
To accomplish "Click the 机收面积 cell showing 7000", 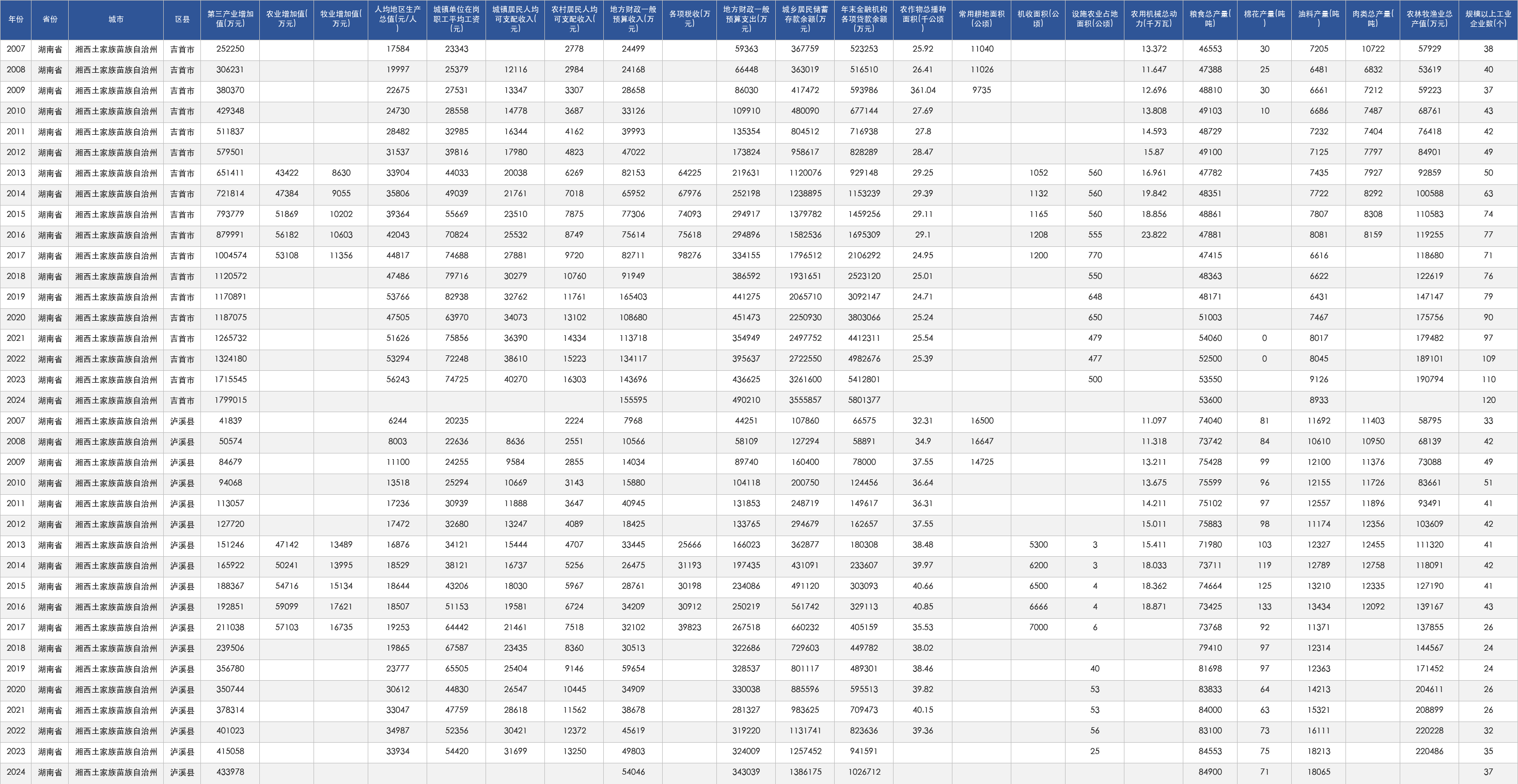I will pyautogui.click(x=1038, y=628).
